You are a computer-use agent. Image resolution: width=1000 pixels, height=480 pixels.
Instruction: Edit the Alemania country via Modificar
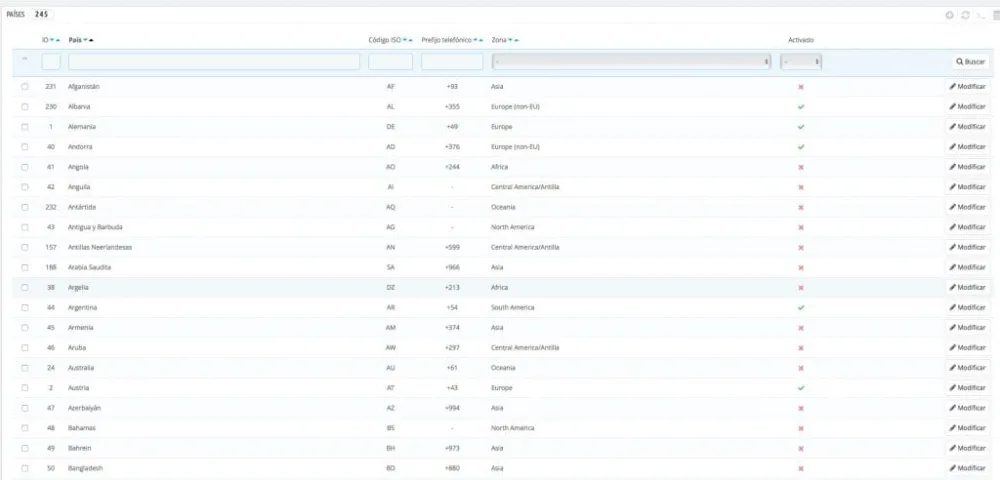click(x=967, y=127)
